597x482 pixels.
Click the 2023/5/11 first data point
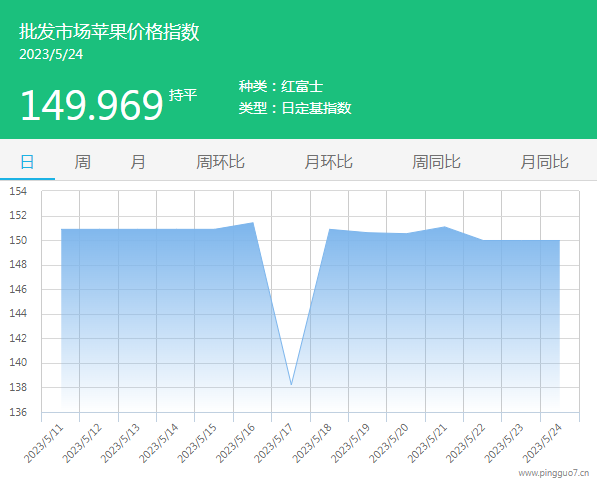tap(61, 229)
